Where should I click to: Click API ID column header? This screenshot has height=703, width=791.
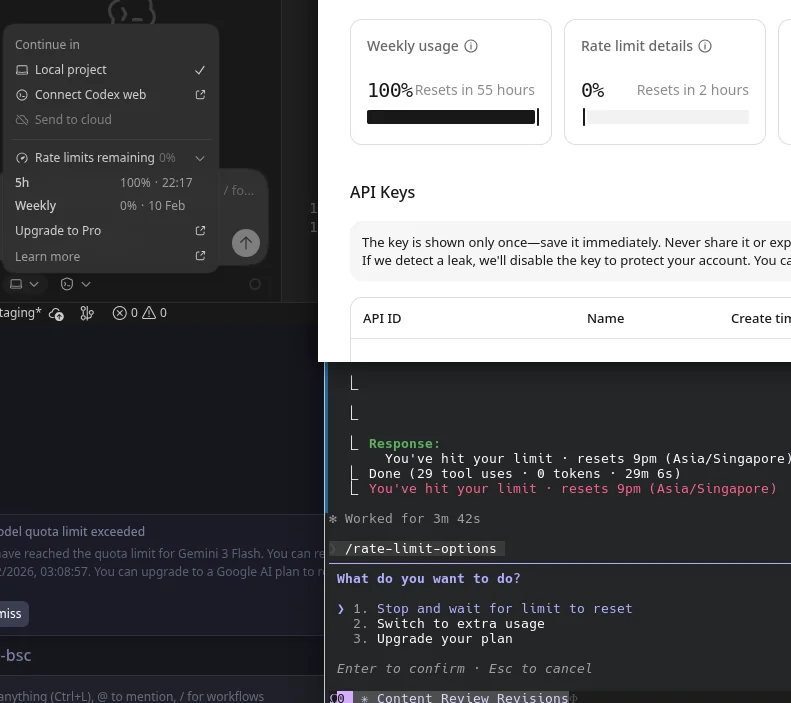click(382, 319)
